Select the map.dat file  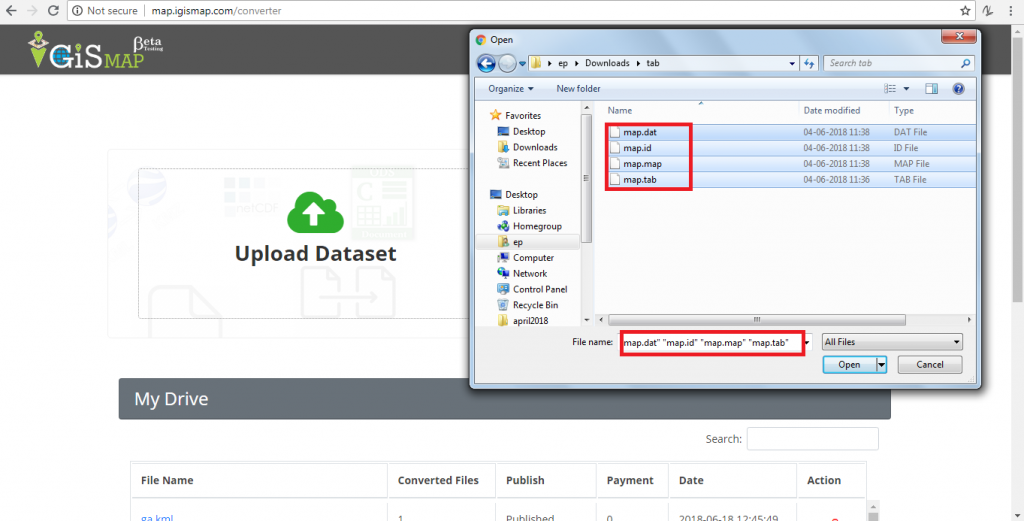[x=640, y=132]
